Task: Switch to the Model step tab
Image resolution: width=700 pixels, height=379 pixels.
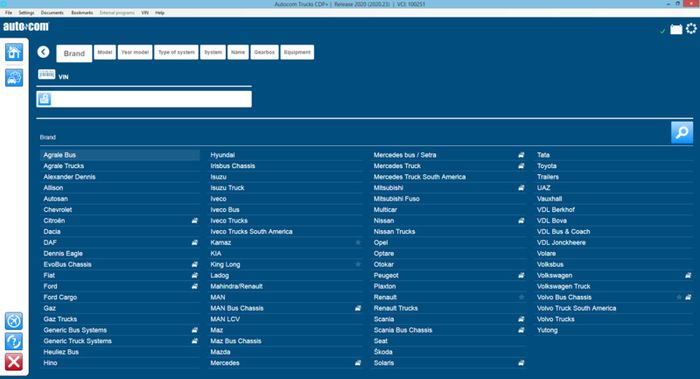Action: [x=105, y=52]
